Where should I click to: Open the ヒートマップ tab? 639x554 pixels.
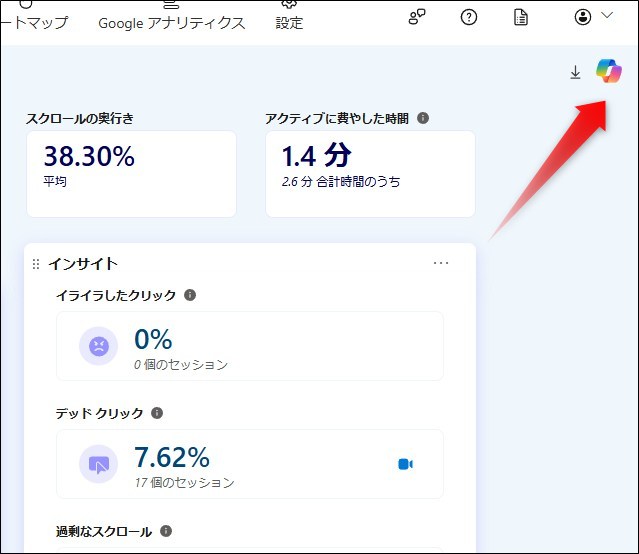pyautogui.click(x=34, y=23)
